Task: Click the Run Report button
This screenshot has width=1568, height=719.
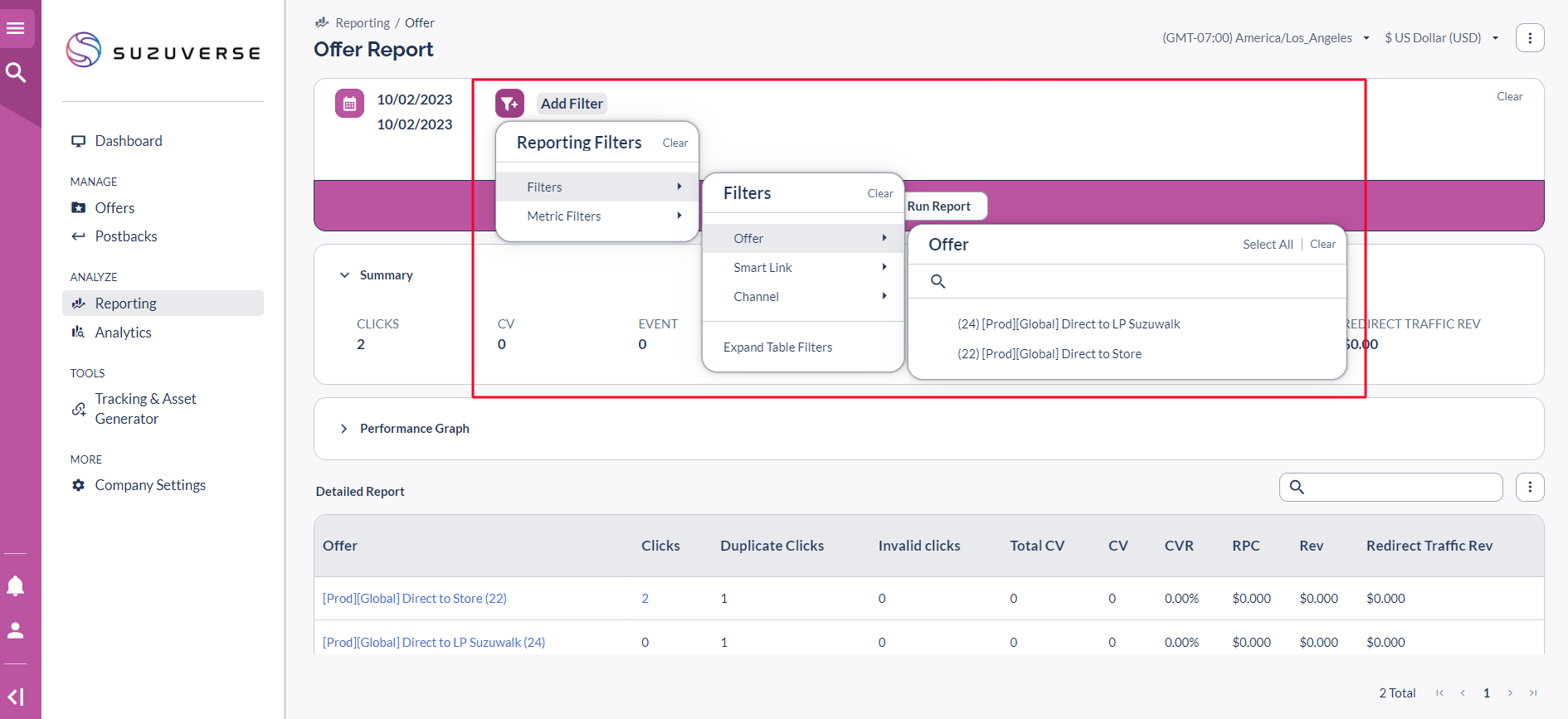Action: coord(939,206)
